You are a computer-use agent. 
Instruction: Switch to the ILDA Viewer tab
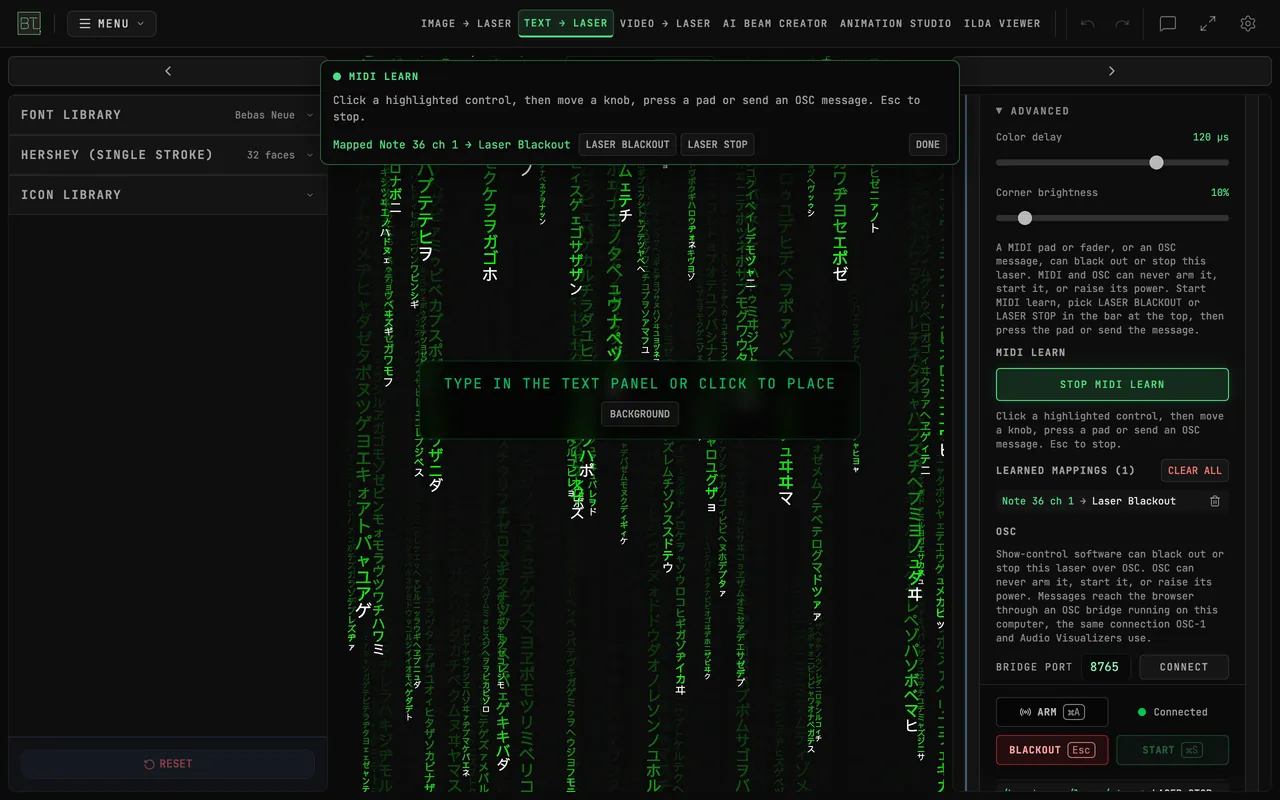1002,23
